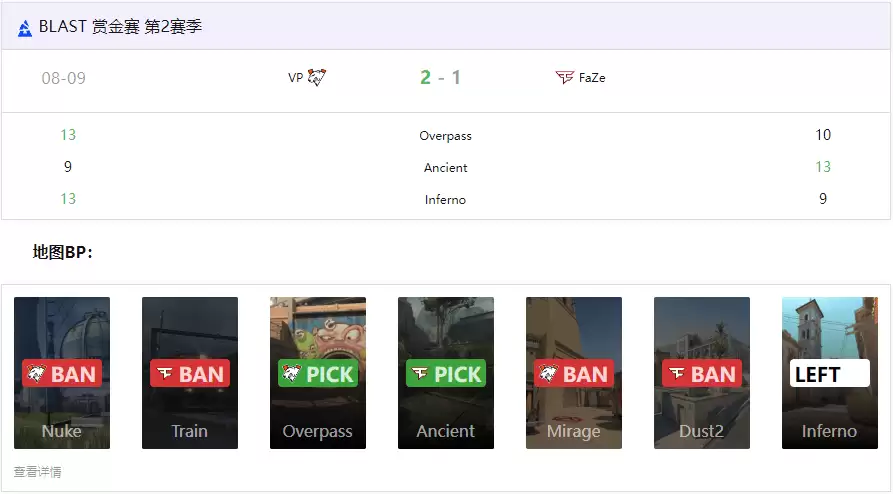
Task: Select the Inferno map card label
Action: (x=829, y=431)
